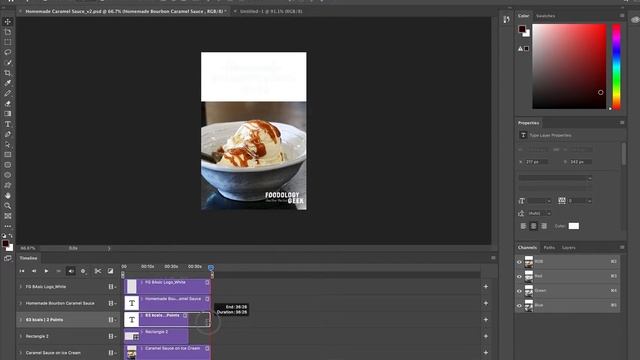Add media to FG Logo_White track

pyautogui.click(x=486, y=287)
